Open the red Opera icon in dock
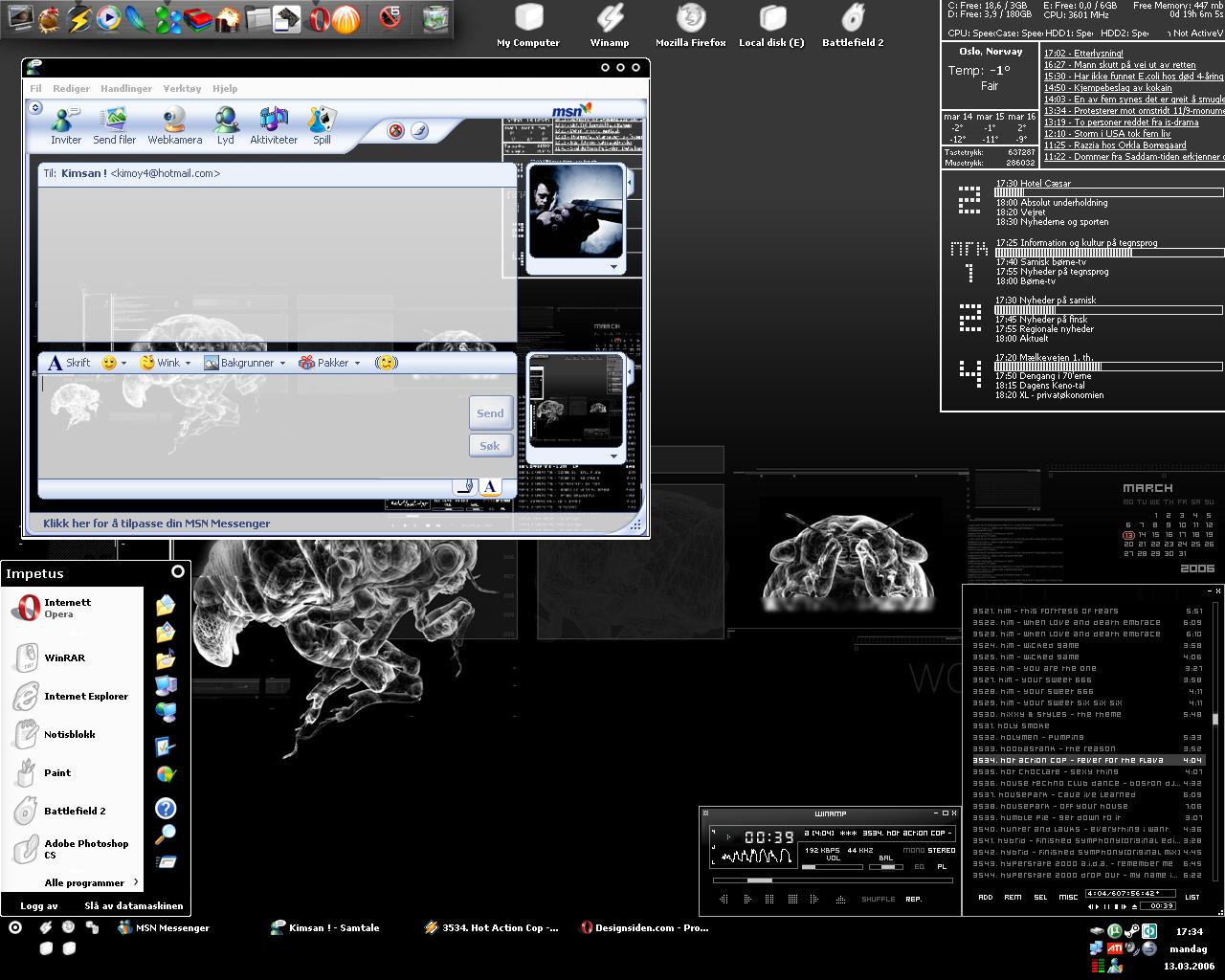 pyautogui.click(x=319, y=18)
